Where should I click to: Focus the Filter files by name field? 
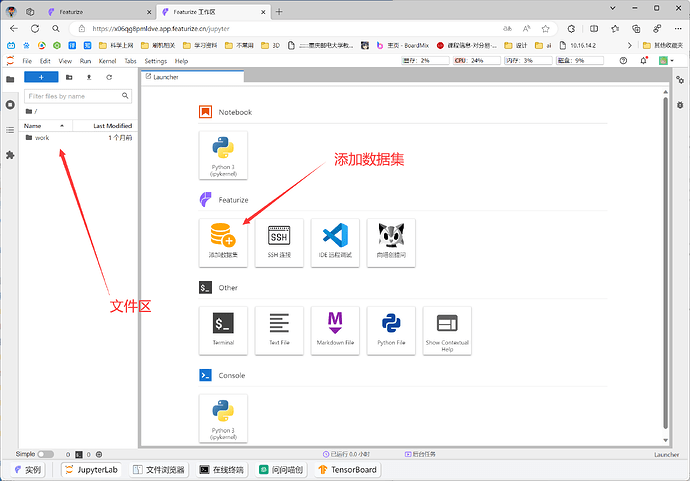click(x=77, y=96)
